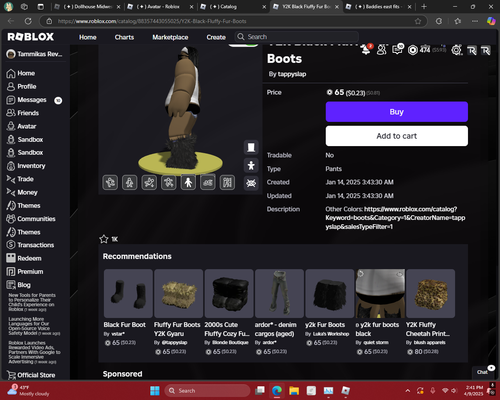Click the clothing item icon beside avatar preview
The height and width of the screenshot is (400, 500).
(x=251, y=147)
